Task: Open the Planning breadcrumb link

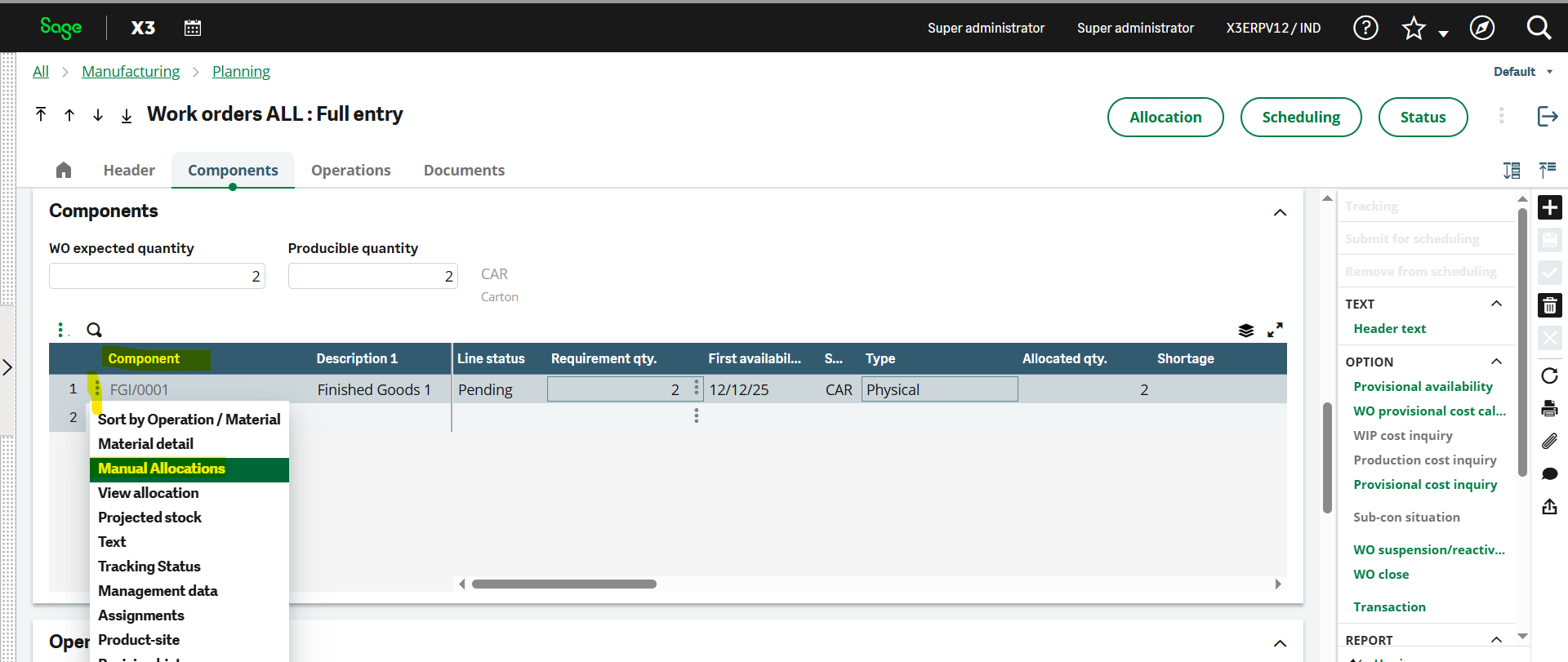Action: coord(241,72)
